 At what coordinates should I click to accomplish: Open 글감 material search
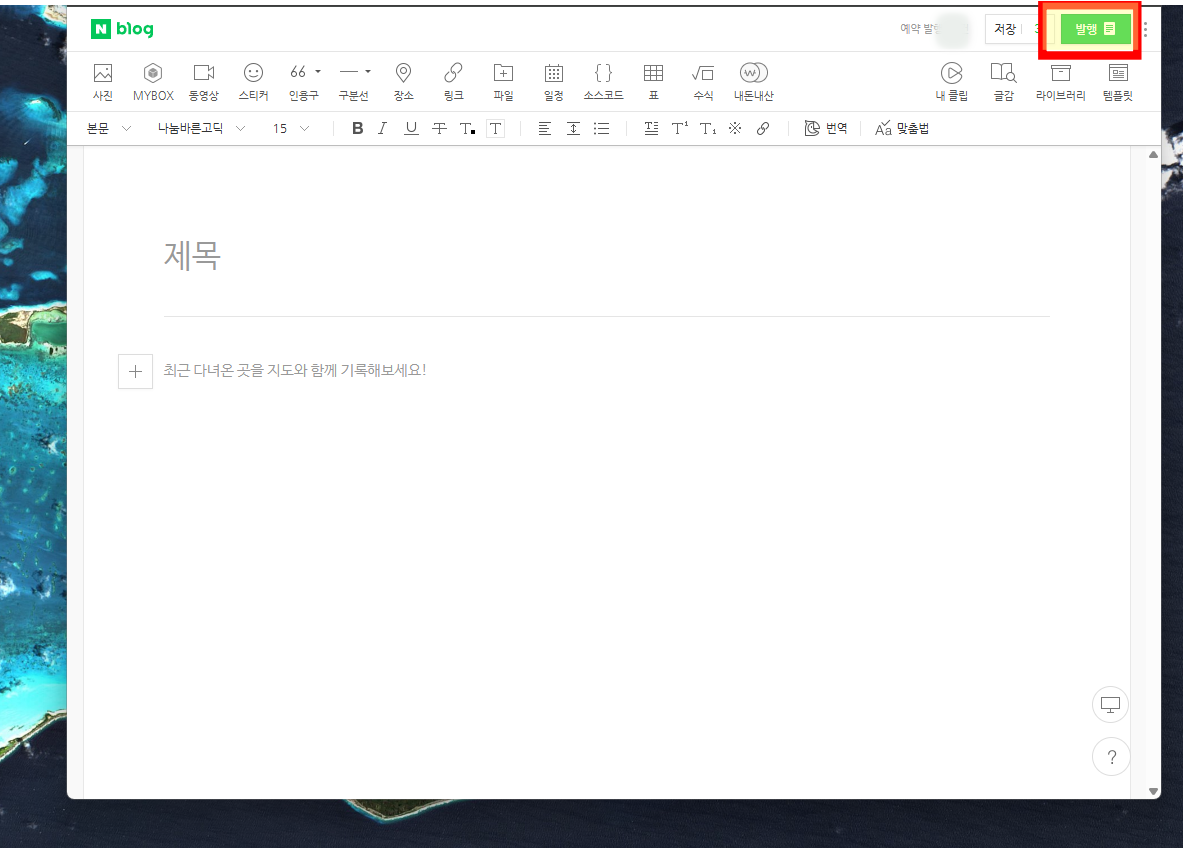pyautogui.click(x=1003, y=81)
